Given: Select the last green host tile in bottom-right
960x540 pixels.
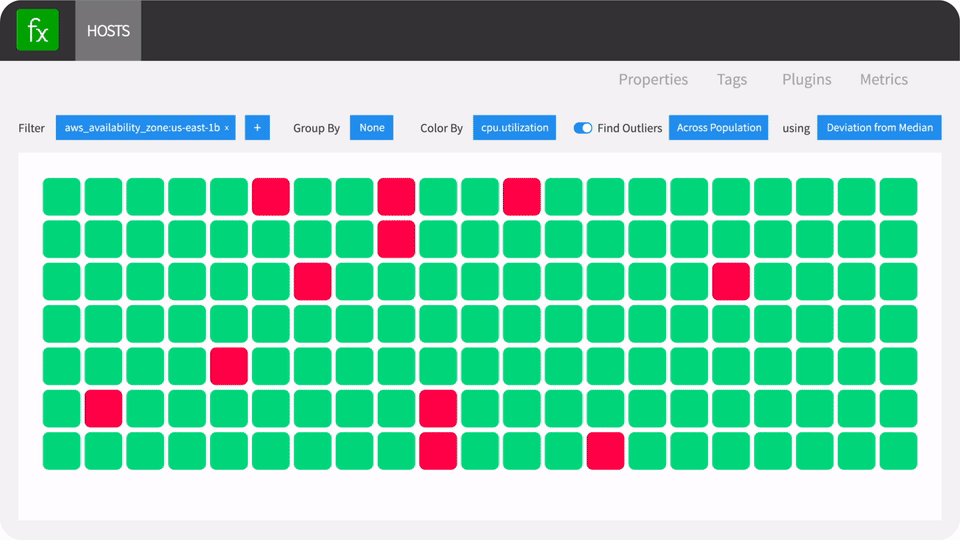Looking at the screenshot, I should tap(898, 451).
